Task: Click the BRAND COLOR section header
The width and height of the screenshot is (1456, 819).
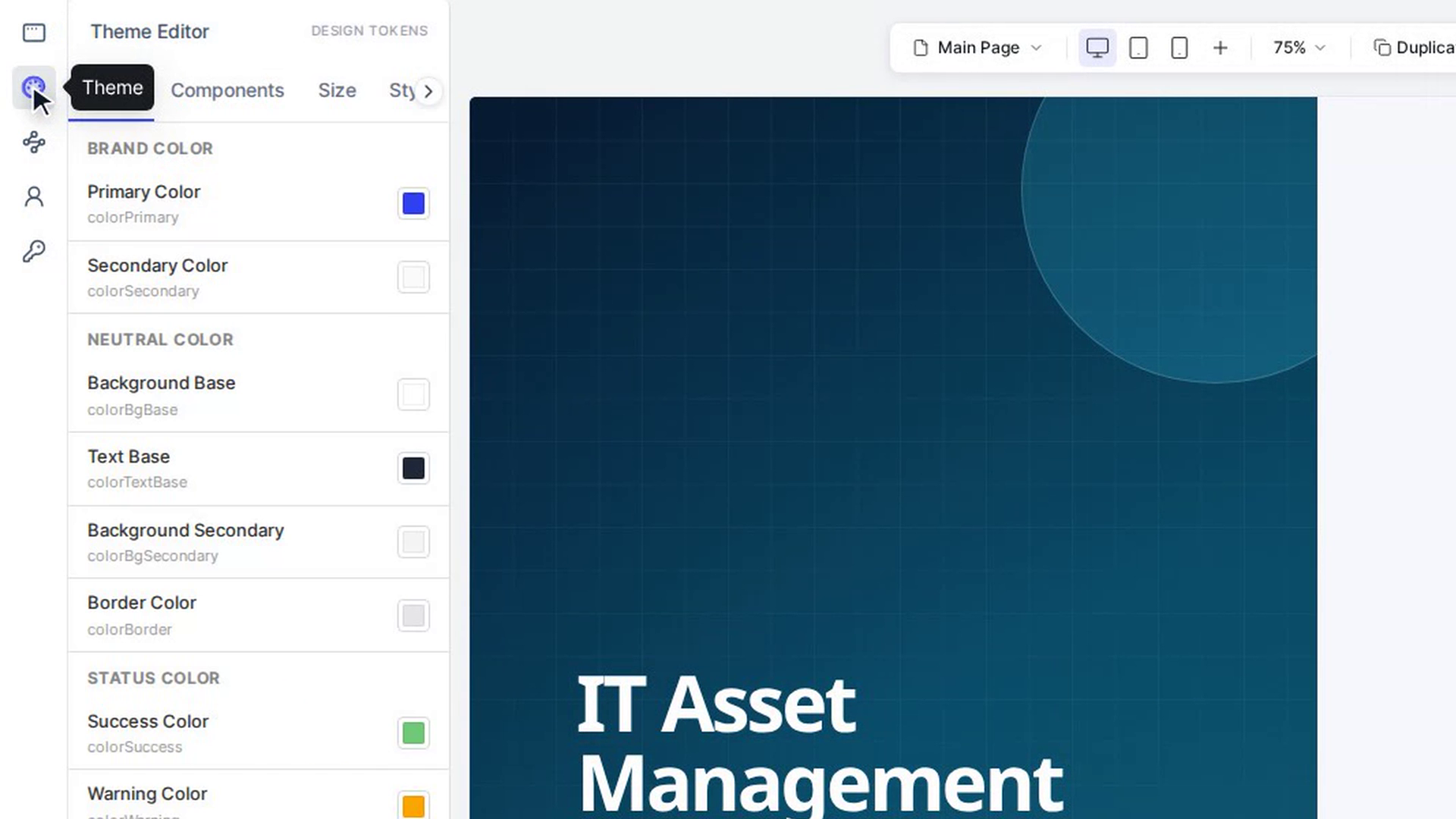Action: click(150, 149)
